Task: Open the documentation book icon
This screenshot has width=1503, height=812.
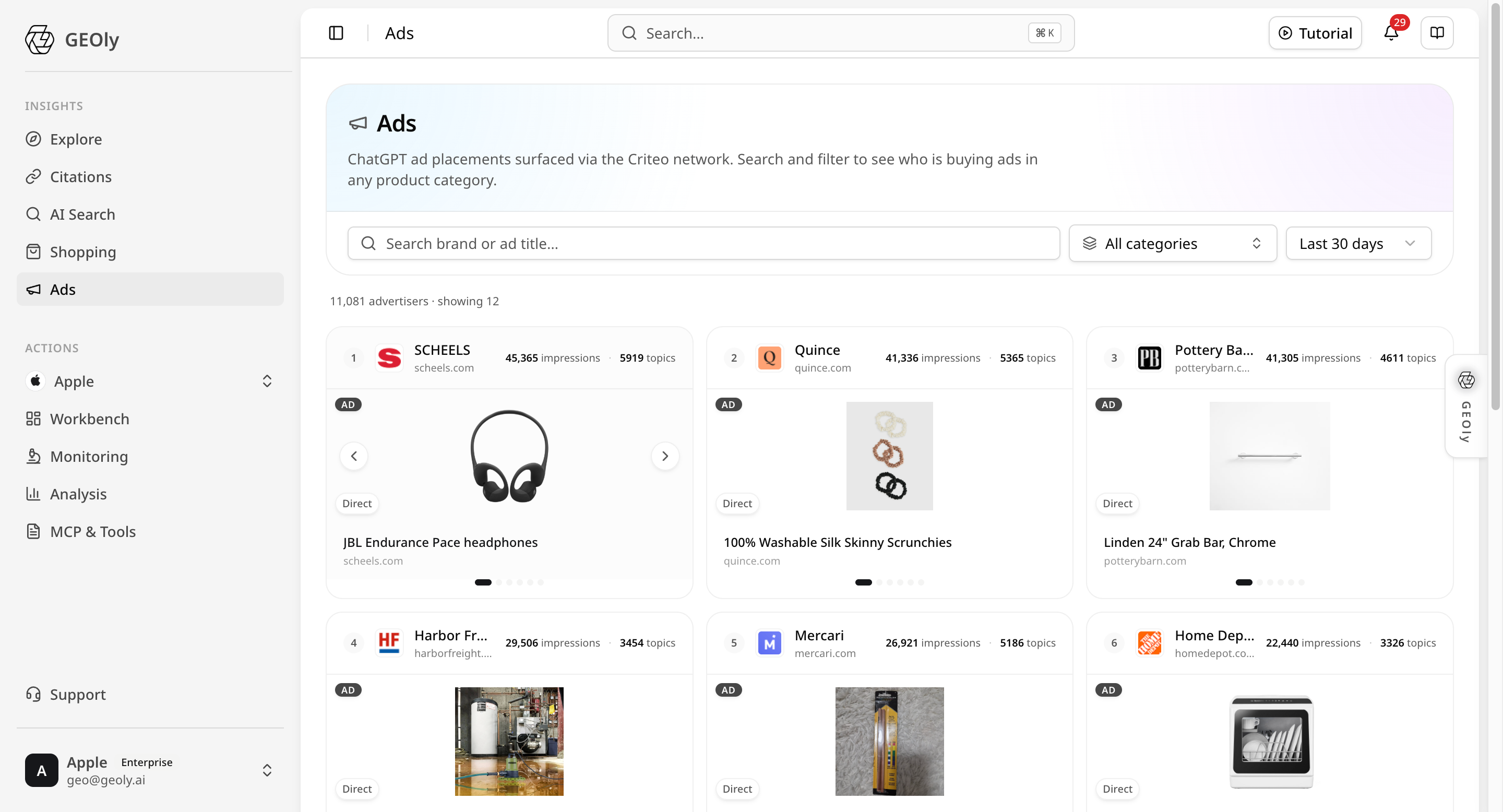Action: [1437, 33]
